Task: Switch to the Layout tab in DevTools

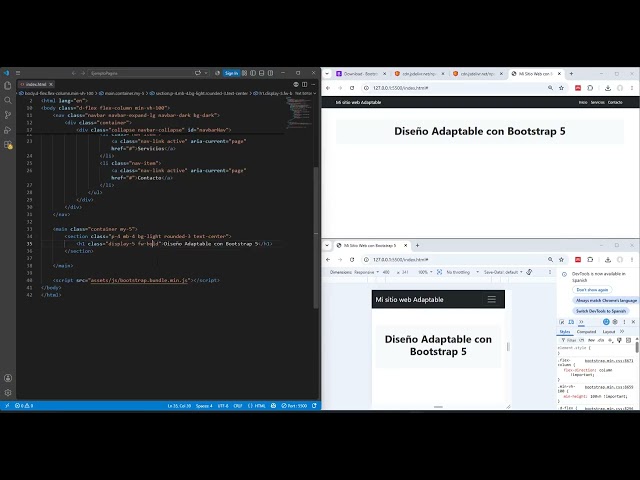Action: tap(609, 331)
